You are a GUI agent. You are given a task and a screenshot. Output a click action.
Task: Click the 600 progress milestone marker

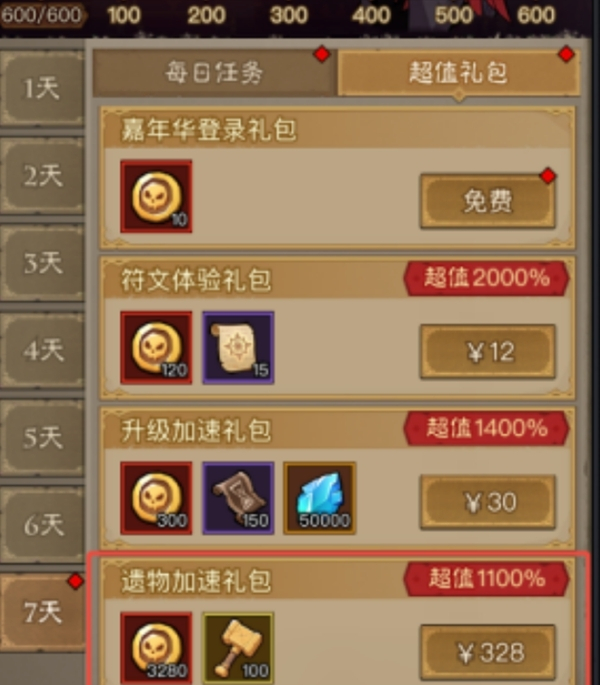click(x=536, y=15)
